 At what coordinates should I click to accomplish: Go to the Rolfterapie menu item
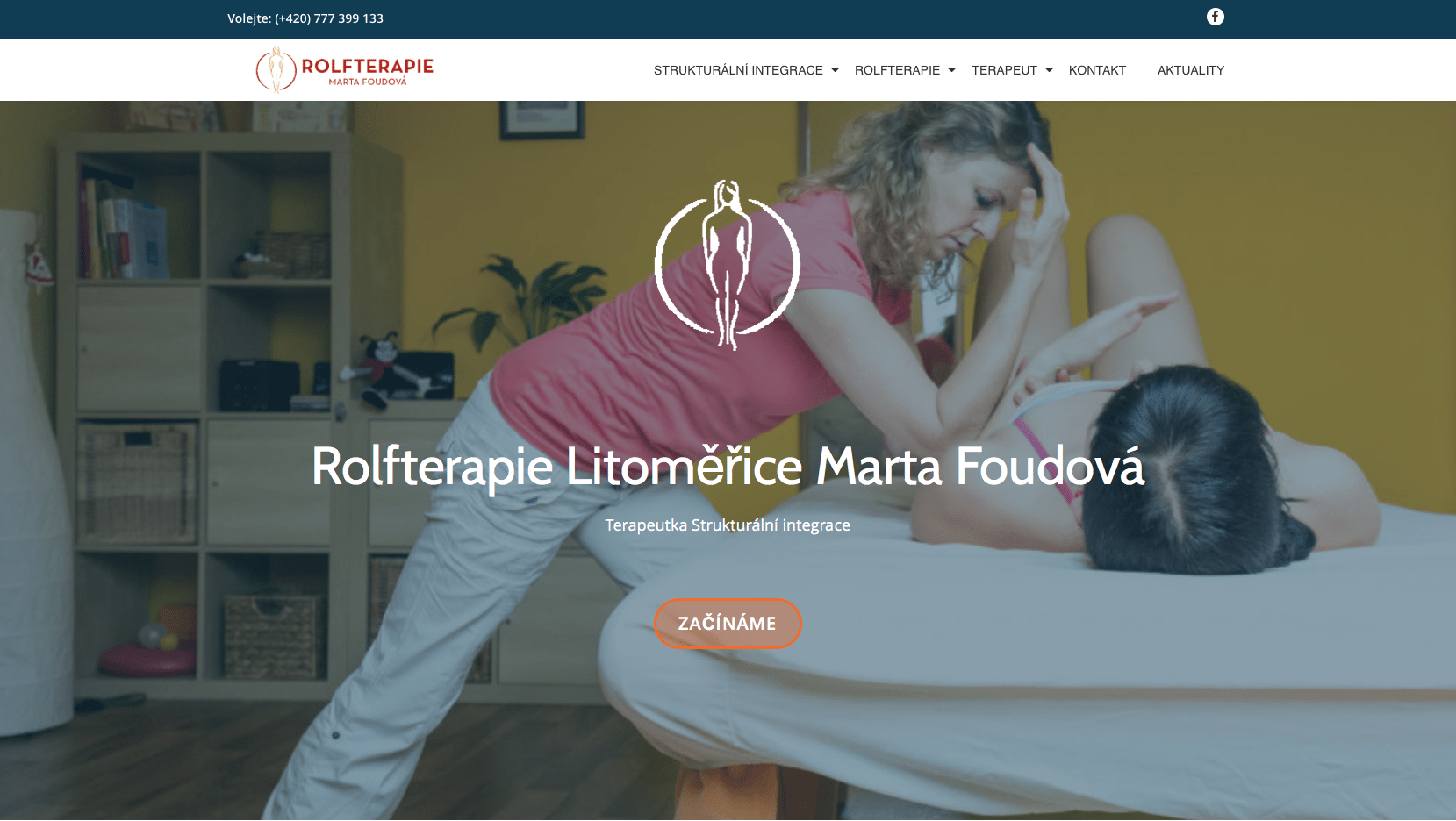pyautogui.click(x=897, y=70)
